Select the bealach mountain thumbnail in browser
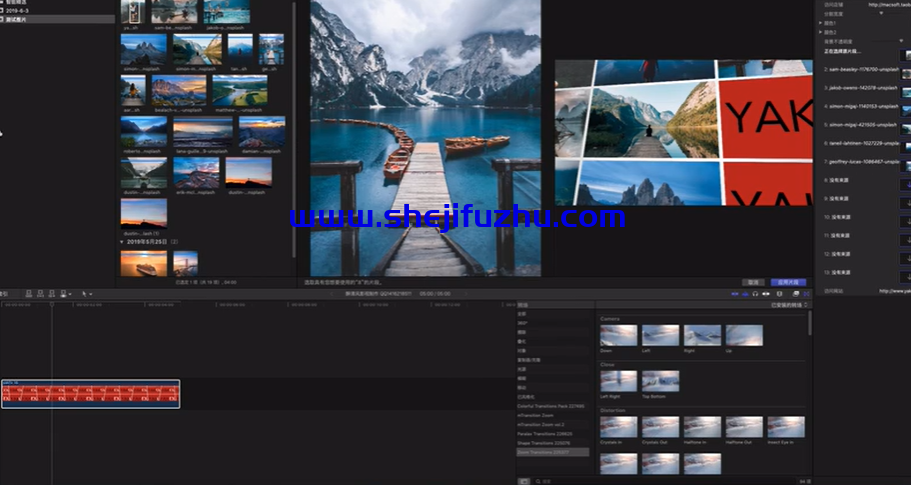911x485 pixels. click(x=179, y=90)
